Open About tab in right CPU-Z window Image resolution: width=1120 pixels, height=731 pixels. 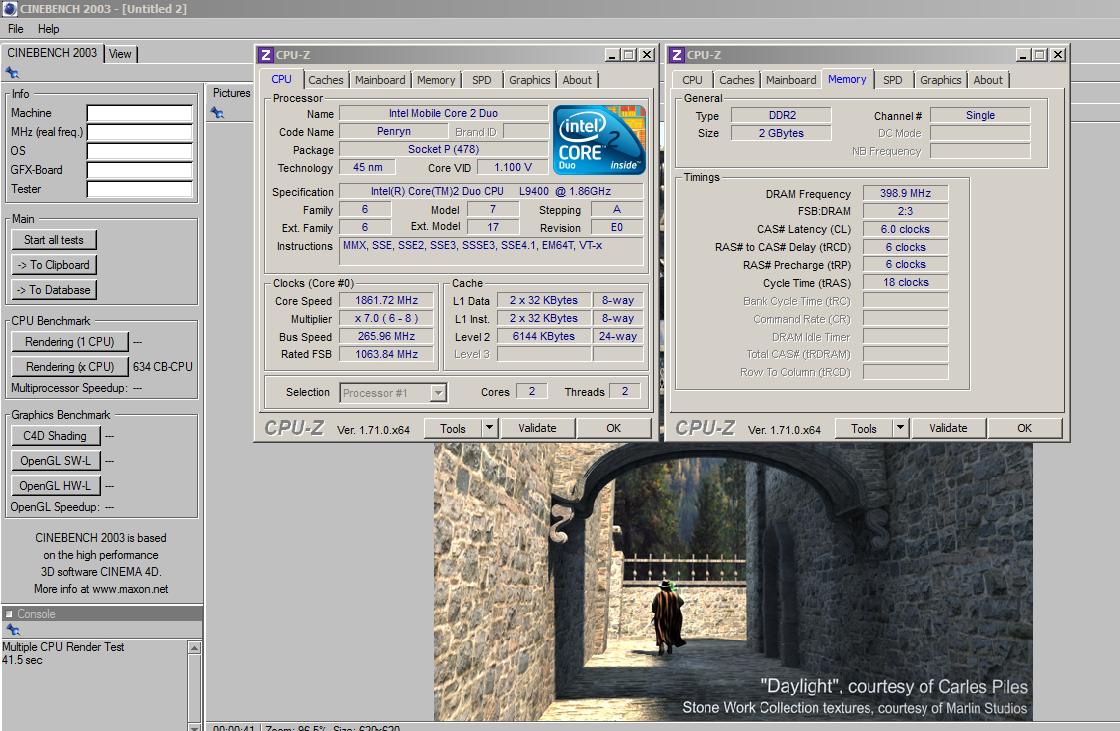[x=988, y=80]
